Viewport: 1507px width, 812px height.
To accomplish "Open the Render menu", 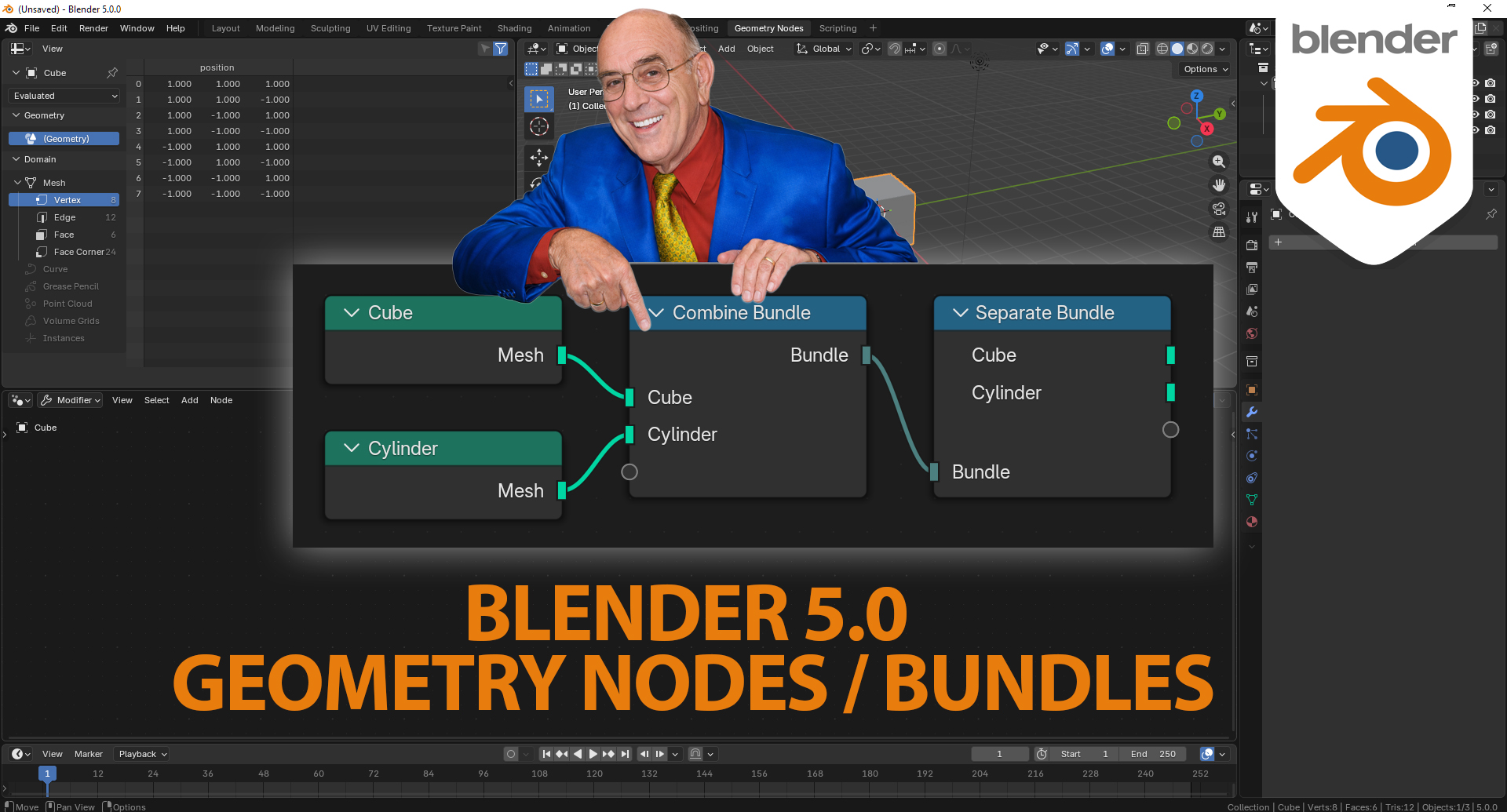I will 93,28.
